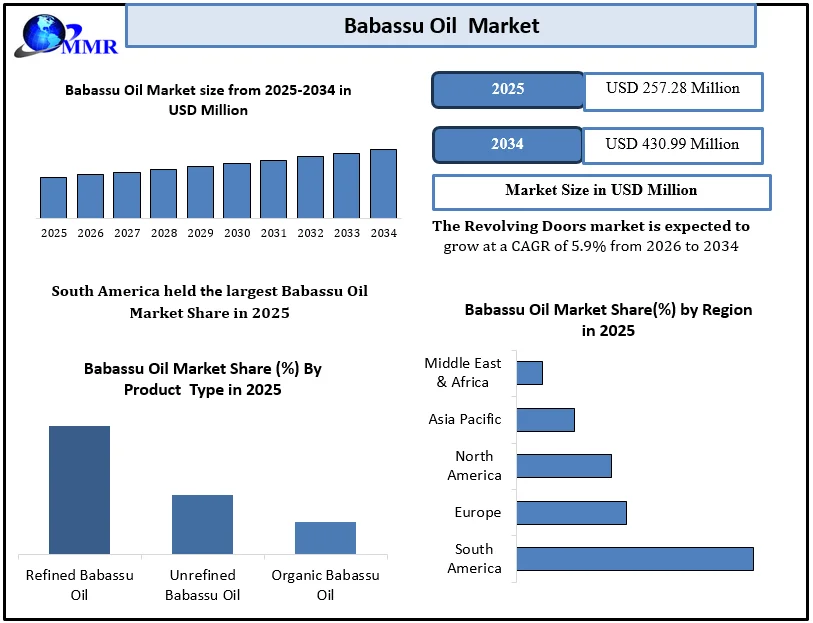
Task: Click the Organic Babassu Oil label
Action: [325, 585]
